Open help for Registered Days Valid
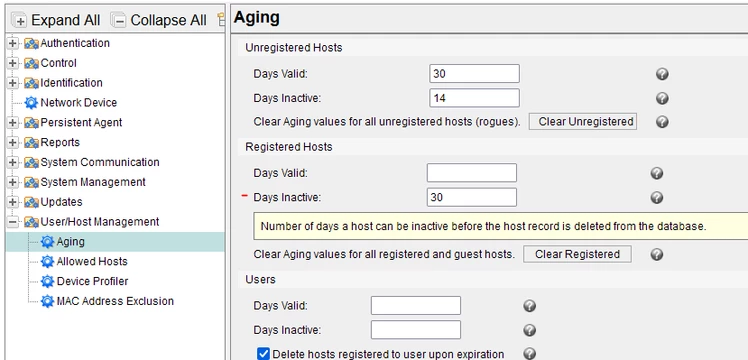 pyautogui.click(x=657, y=173)
